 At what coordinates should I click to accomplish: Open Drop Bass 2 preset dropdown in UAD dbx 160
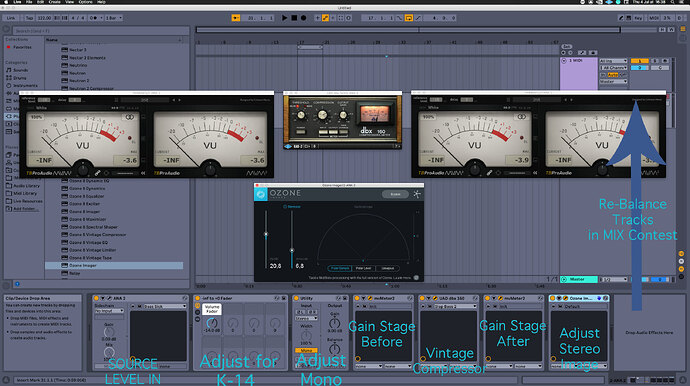point(455,306)
